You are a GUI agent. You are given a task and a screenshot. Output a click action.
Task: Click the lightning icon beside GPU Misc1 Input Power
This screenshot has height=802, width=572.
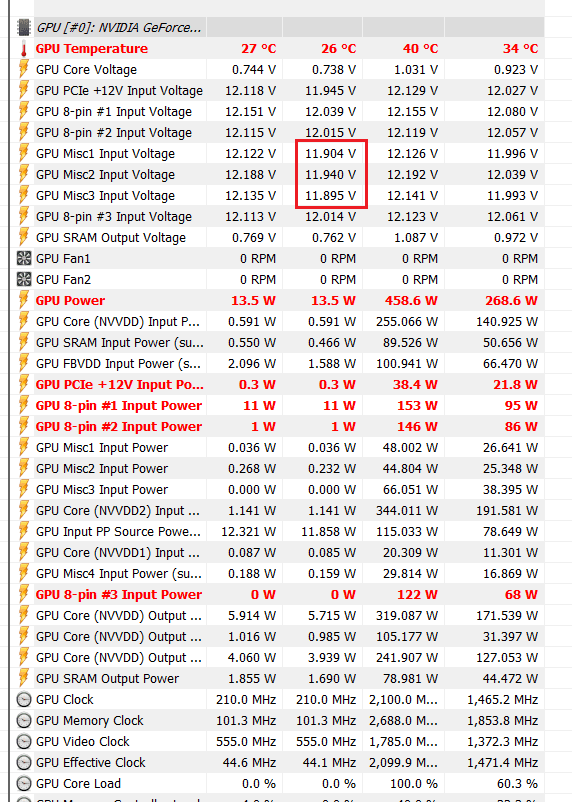pos(24,447)
